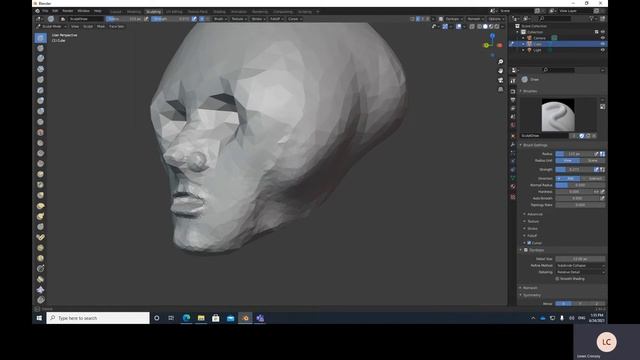Open the Render menu
Viewport: 640px width, 360px height.
(x=68, y=11)
